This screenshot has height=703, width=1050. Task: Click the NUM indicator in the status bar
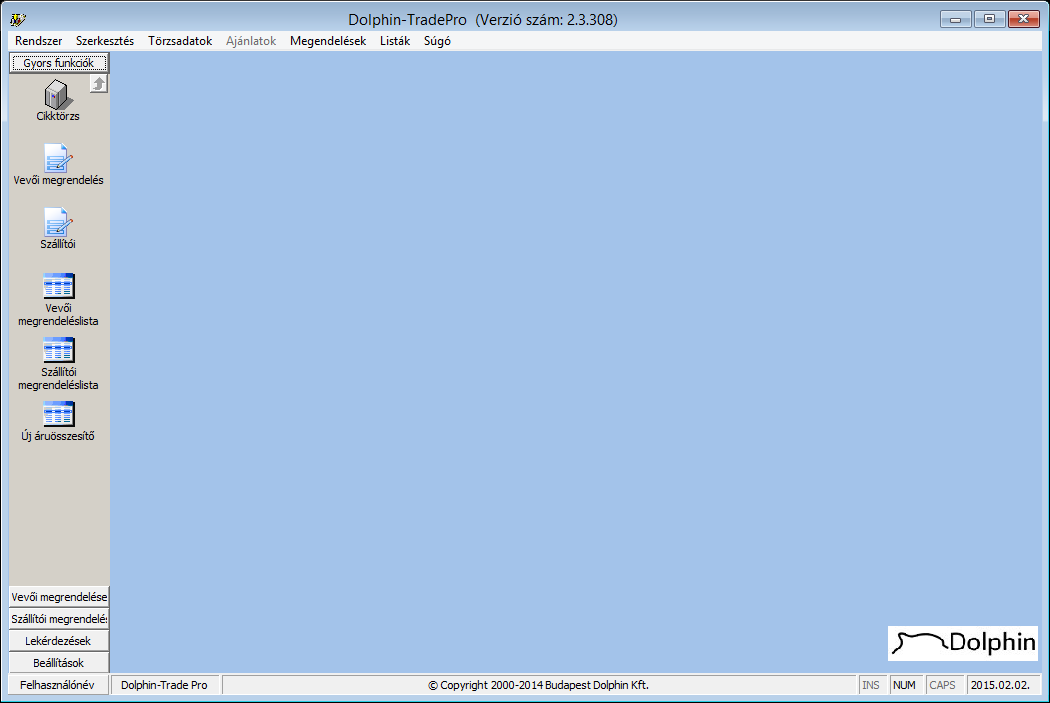(904, 685)
